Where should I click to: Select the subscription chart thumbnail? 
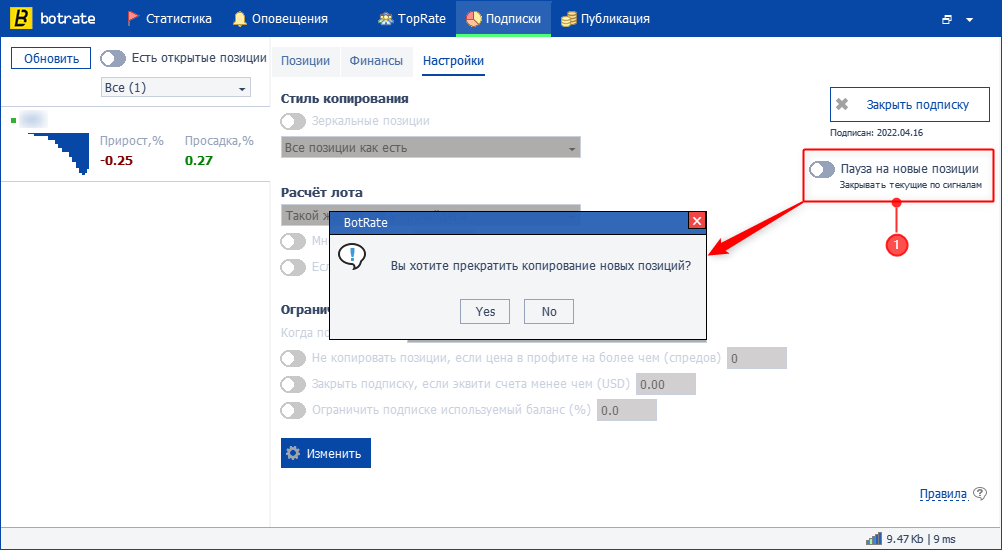[59, 153]
